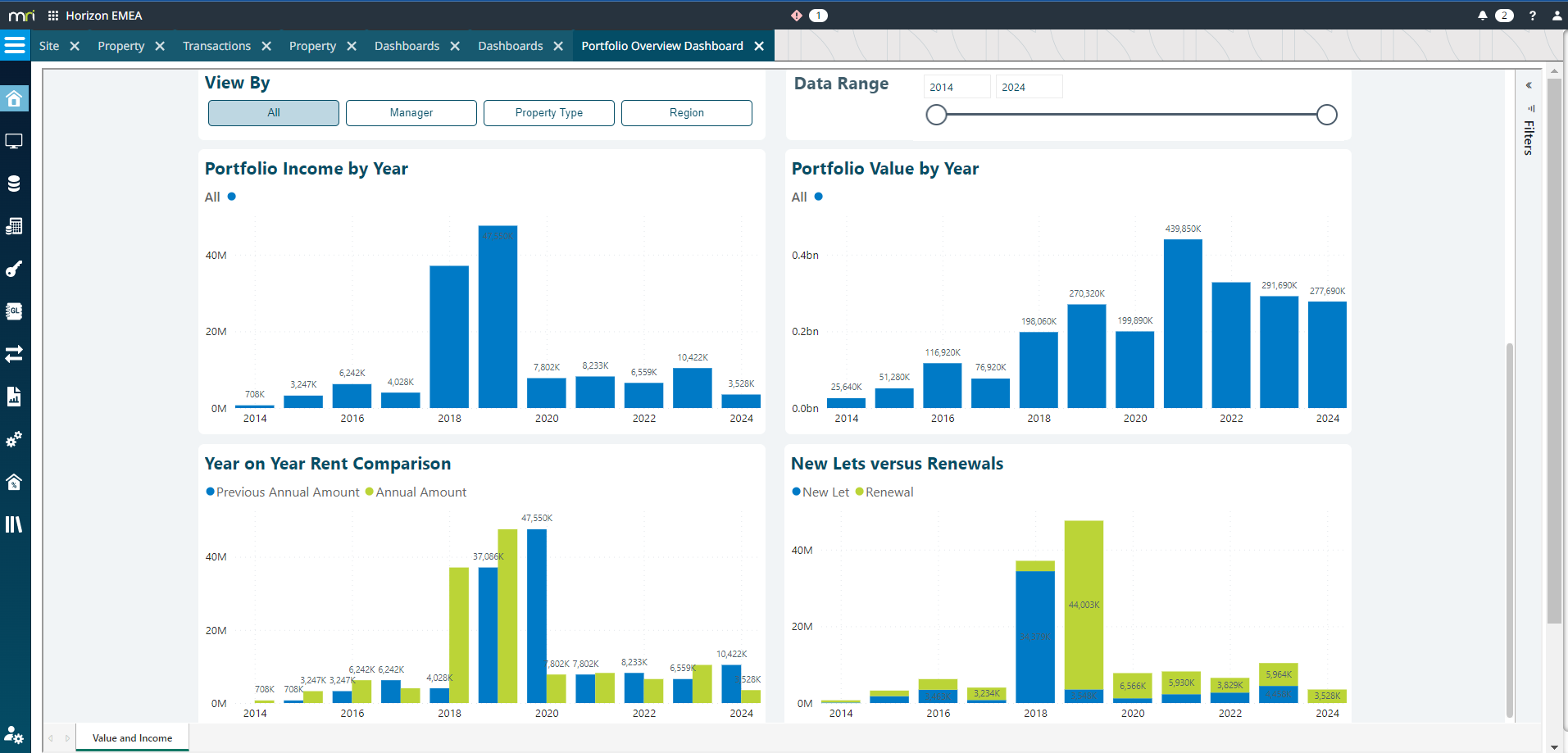Viewport: 1568px width, 753px height.
Task: Open the key icon in the sidebar
Action: coord(15,269)
